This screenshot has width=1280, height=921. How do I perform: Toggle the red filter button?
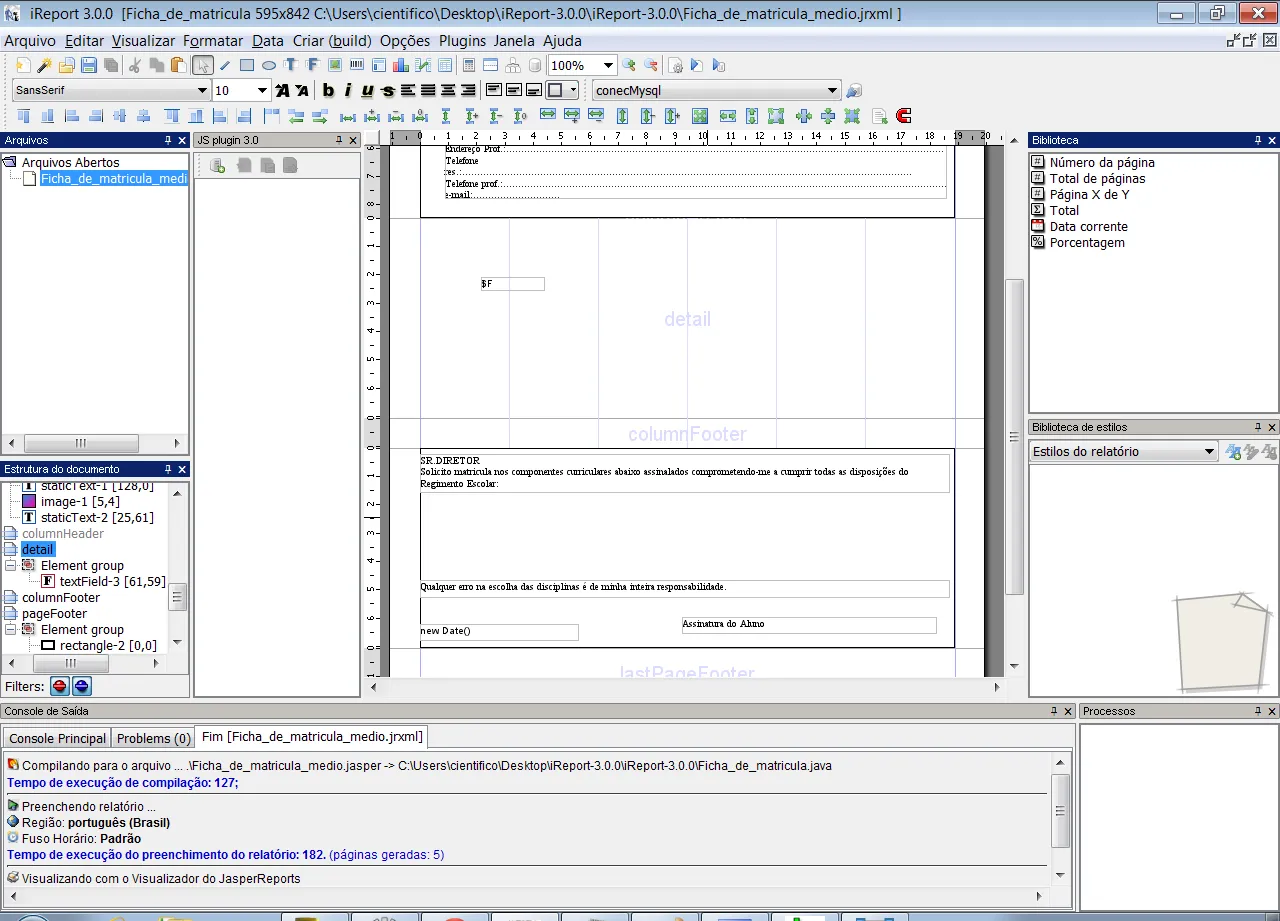point(60,686)
